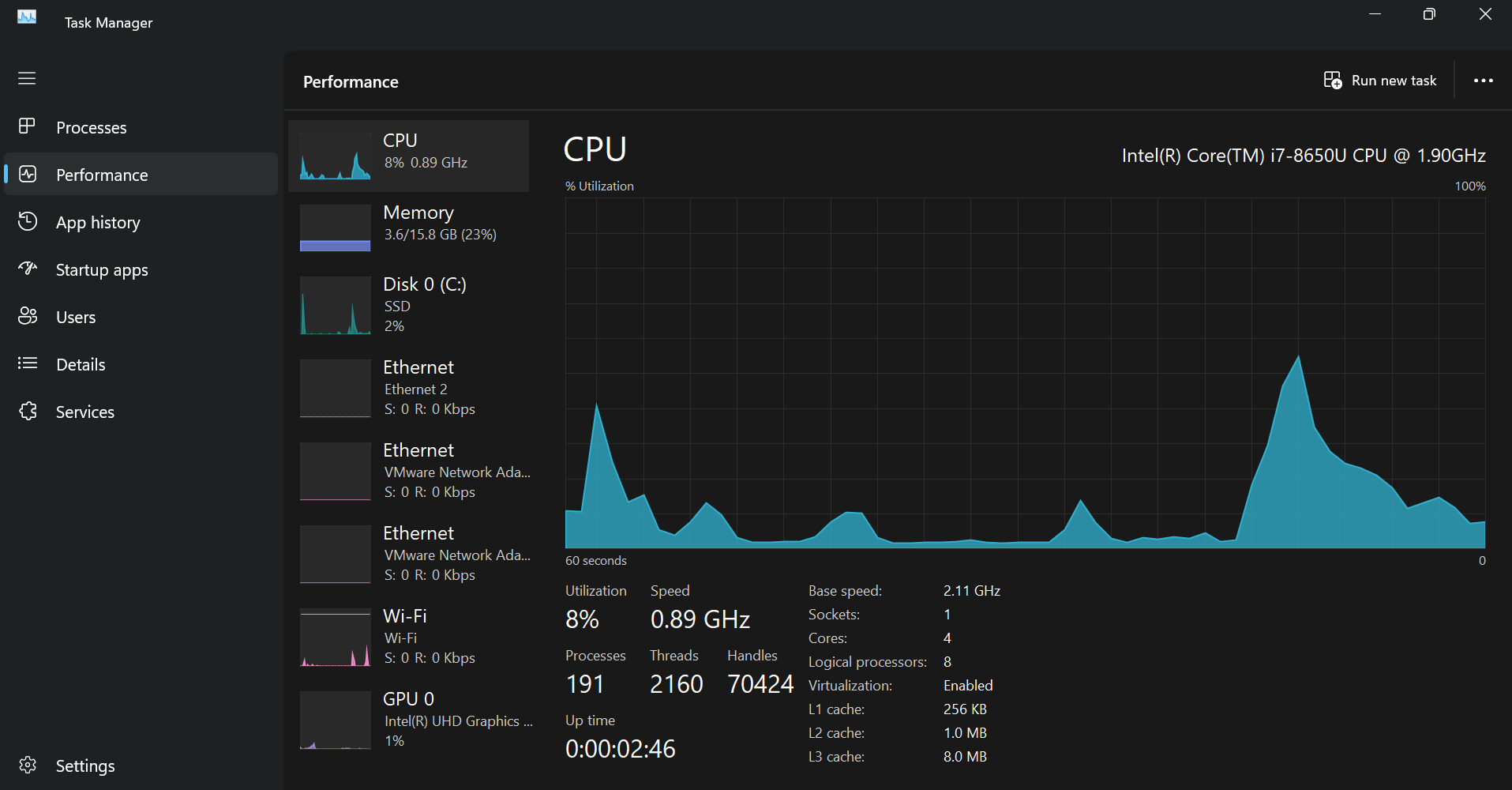The height and width of the screenshot is (790, 1512).
Task: Open the Processes section icon
Action: point(28,126)
